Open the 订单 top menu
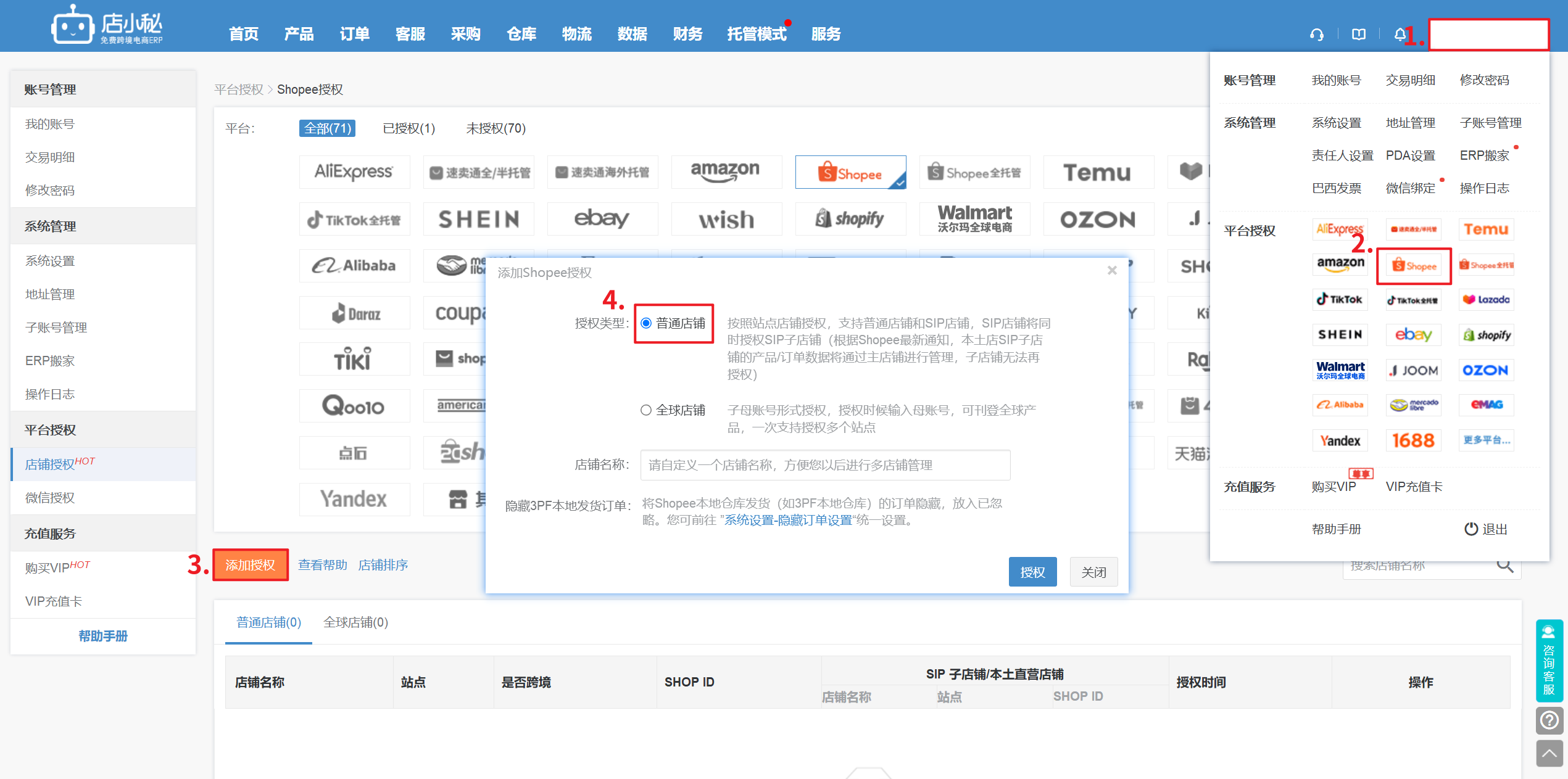The width and height of the screenshot is (1568, 779). pyautogui.click(x=354, y=34)
